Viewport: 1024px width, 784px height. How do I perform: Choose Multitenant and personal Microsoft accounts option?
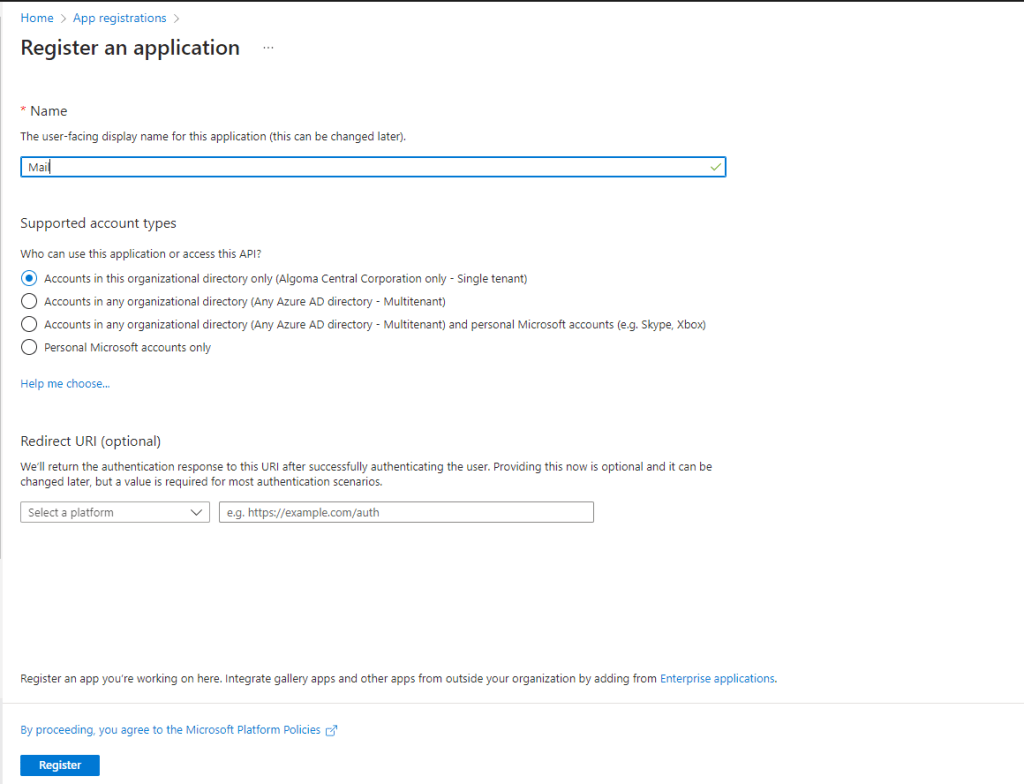pyautogui.click(x=29, y=324)
